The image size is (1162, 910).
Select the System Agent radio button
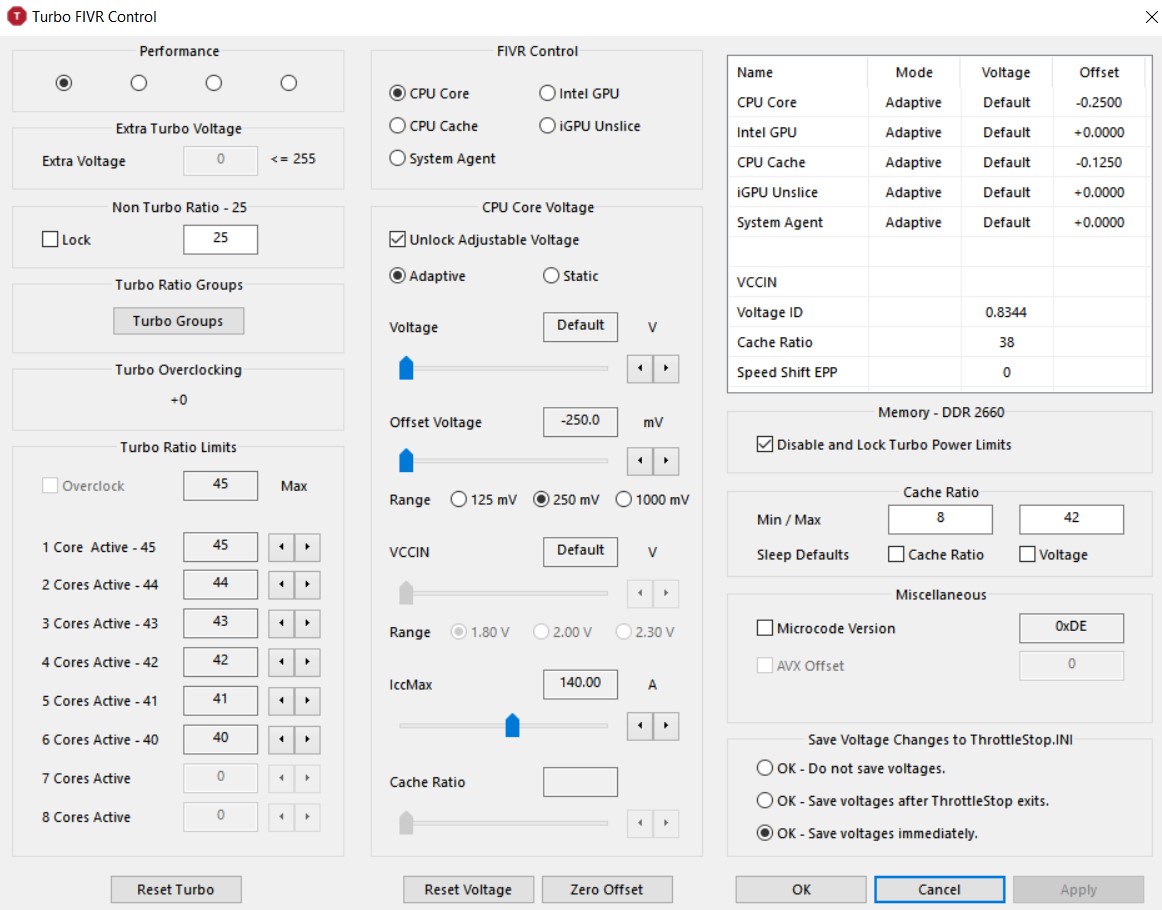pyautogui.click(x=397, y=159)
